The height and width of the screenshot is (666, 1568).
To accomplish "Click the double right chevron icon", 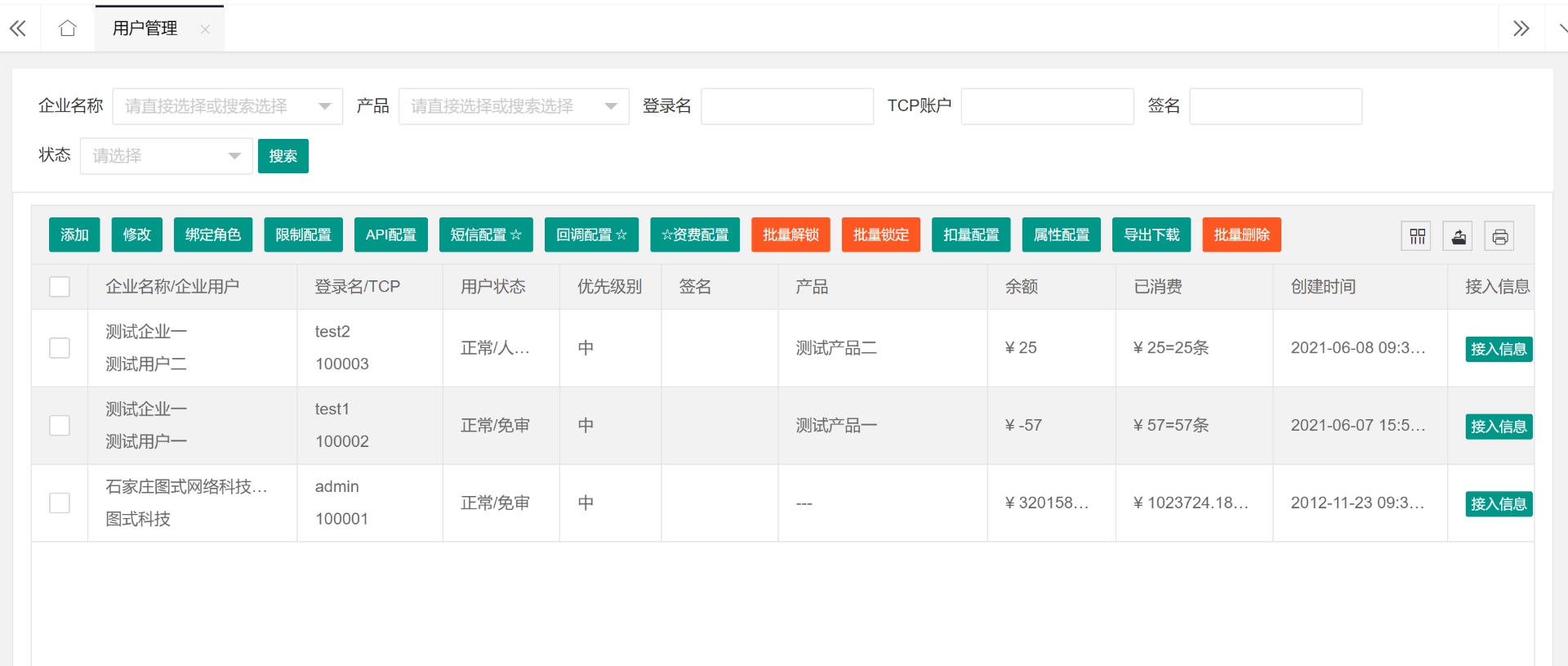I will pos(1521,29).
